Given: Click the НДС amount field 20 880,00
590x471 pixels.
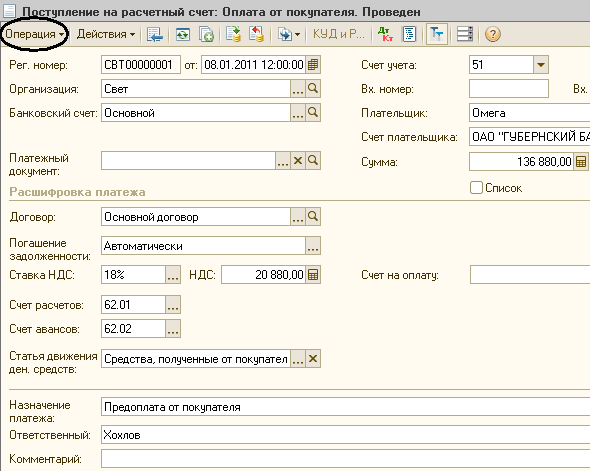Looking at the screenshot, I should pyautogui.click(x=263, y=275).
